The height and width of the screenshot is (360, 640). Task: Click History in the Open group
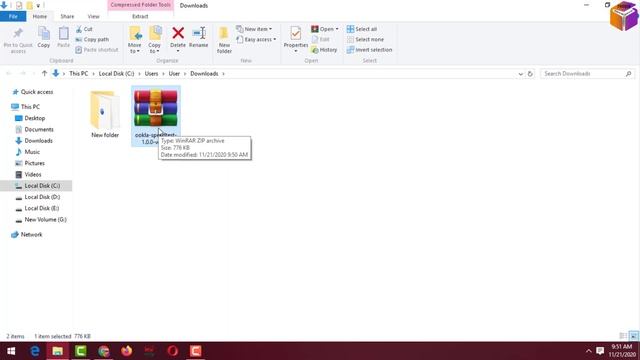point(324,49)
